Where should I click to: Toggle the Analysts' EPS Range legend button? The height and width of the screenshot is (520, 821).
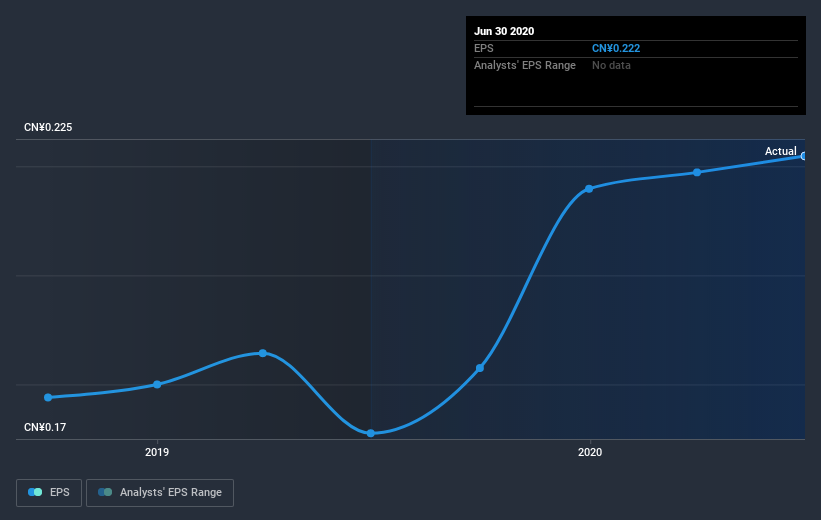pos(160,492)
